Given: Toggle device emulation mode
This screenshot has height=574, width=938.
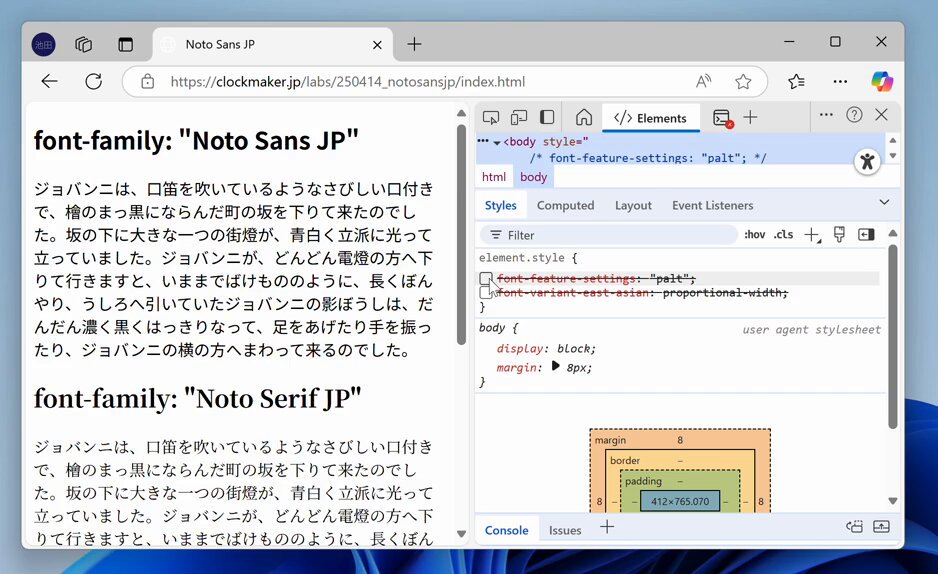Looking at the screenshot, I should tap(519, 117).
